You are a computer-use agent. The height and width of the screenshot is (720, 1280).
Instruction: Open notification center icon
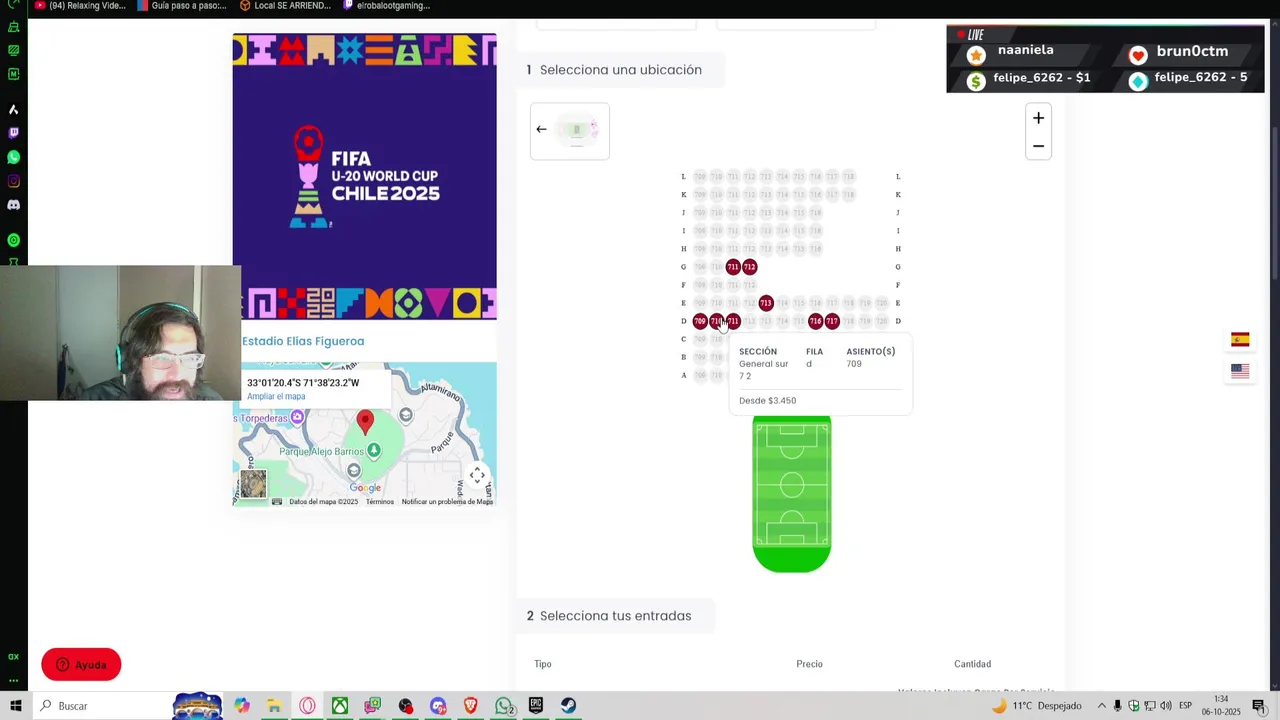coord(1259,706)
